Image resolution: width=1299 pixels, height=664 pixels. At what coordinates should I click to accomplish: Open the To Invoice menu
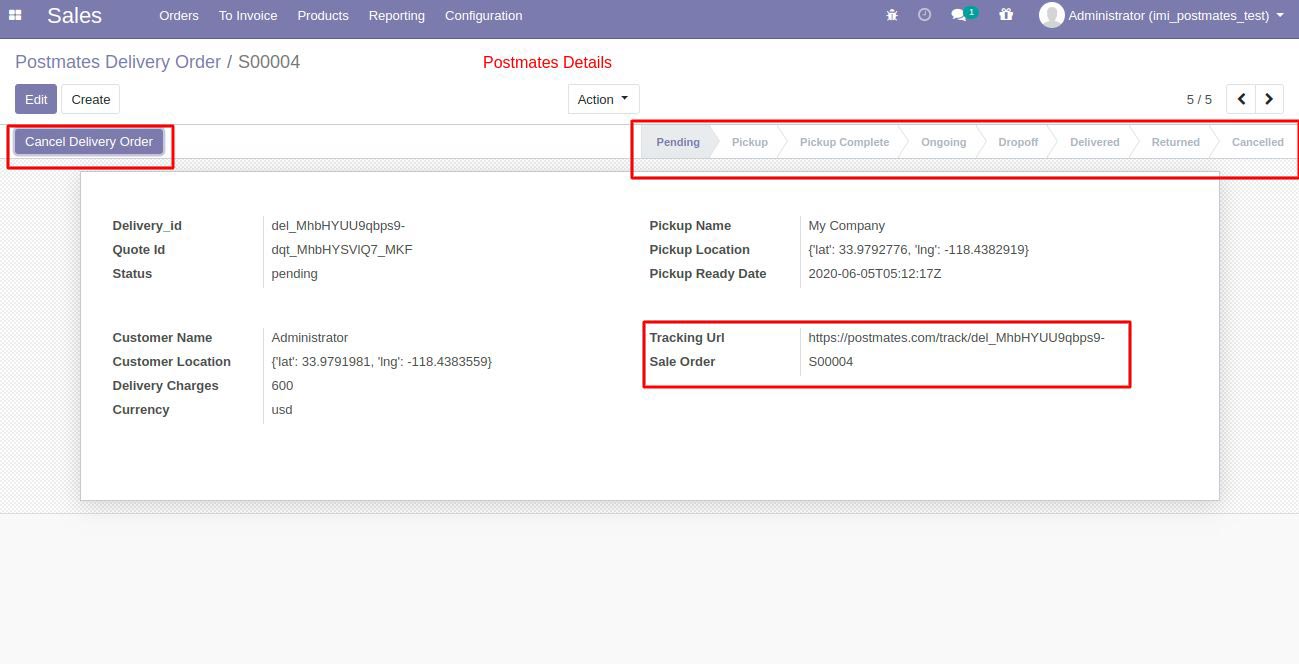[x=248, y=15]
